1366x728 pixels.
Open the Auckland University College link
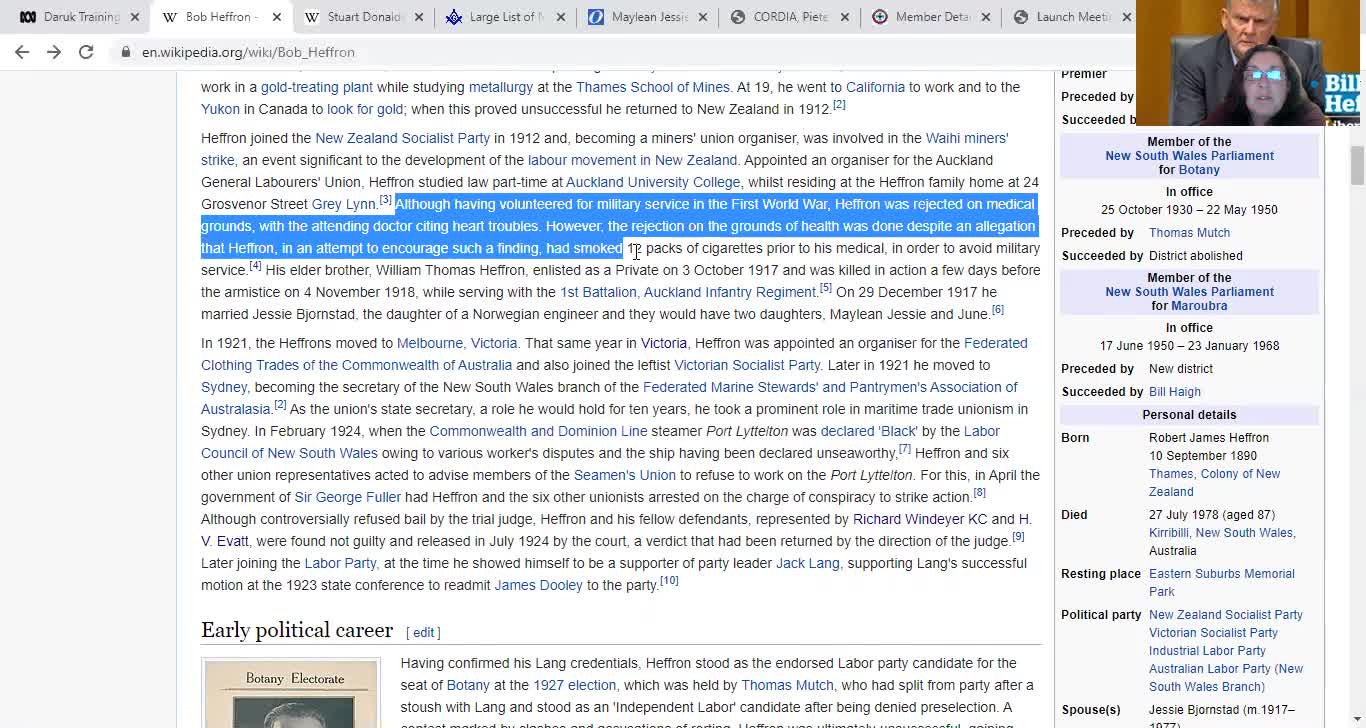(x=653, y=182)
